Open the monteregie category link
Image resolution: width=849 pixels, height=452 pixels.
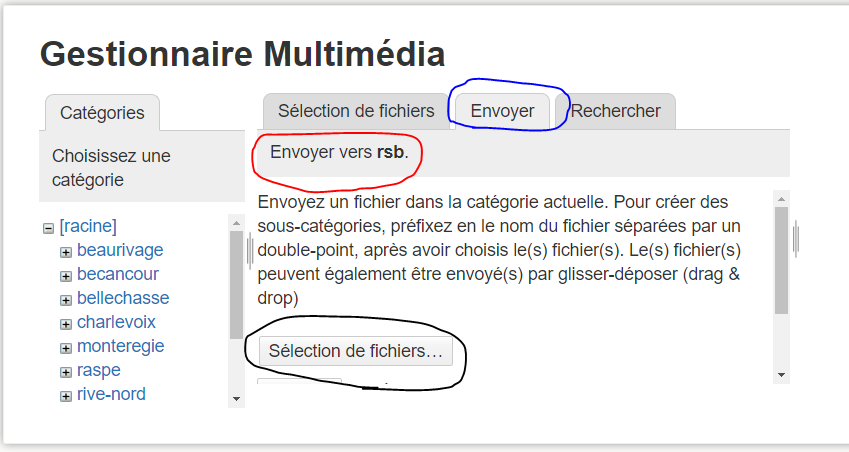click(x=120, y=346)
